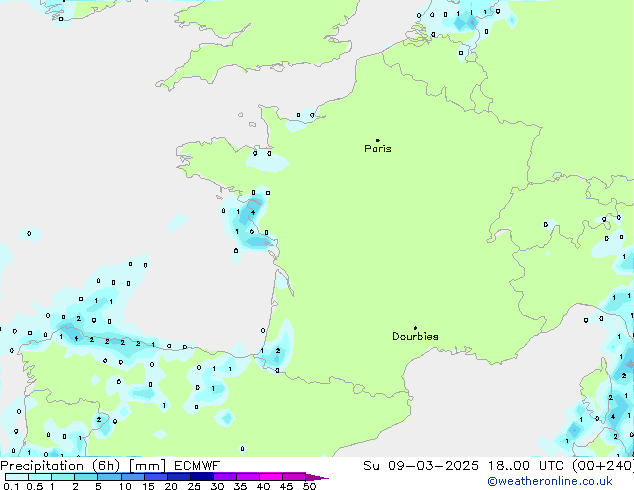The height and width of the screenshot is (490, 634).
Task: Click the over-50 mm arrow tip of legend
Action: pyautogui.click(x=317, y=477)
